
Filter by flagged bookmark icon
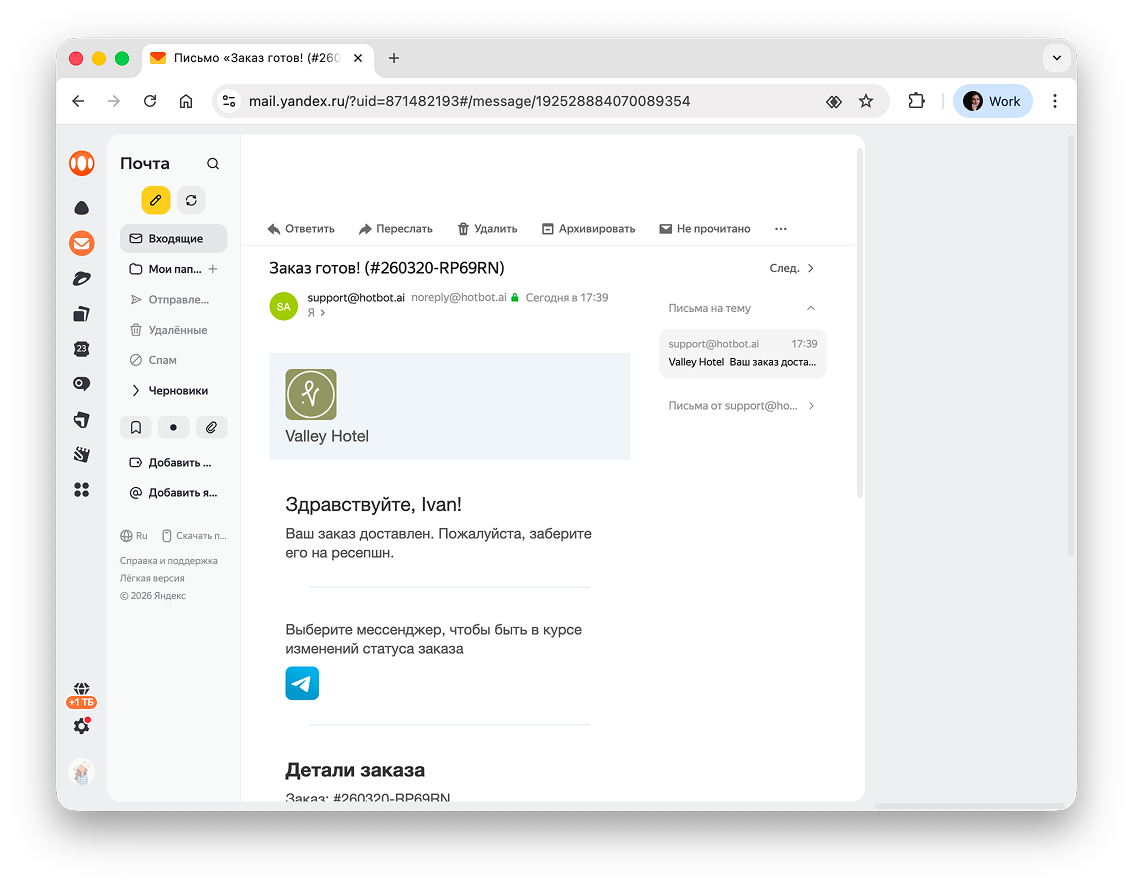136,428
